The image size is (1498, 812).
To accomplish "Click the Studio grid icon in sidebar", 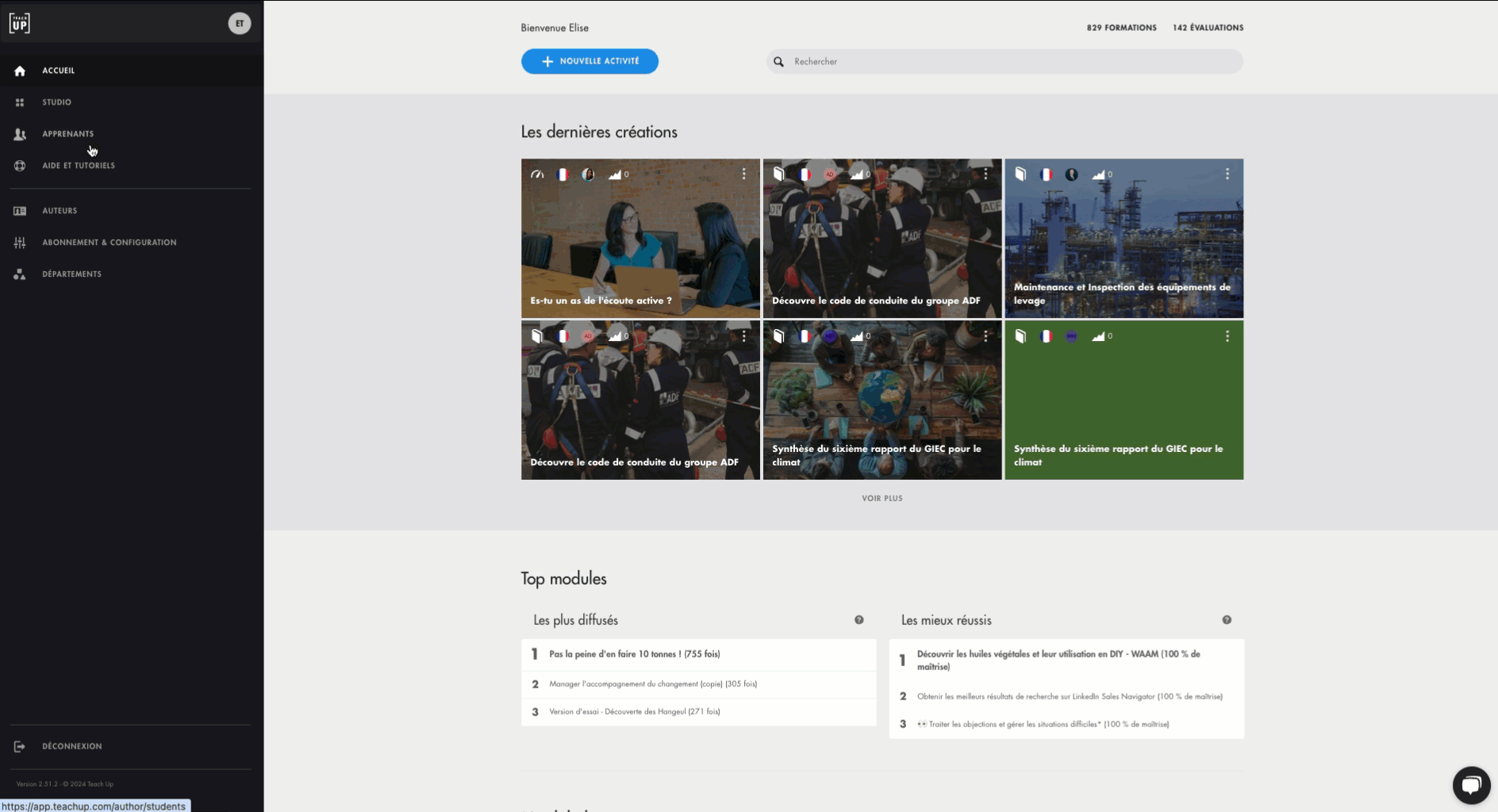I will (x=20, y=102).
